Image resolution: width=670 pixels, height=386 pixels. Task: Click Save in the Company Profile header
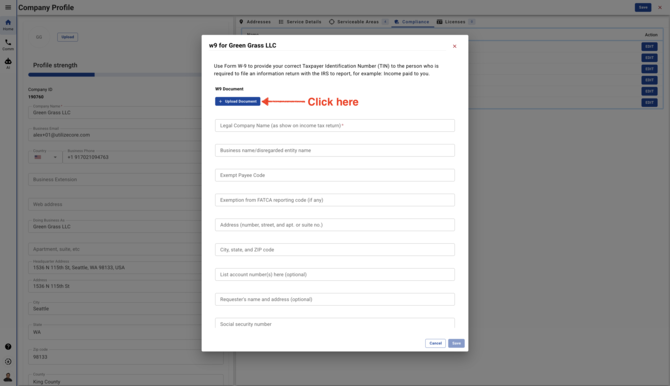643,7
